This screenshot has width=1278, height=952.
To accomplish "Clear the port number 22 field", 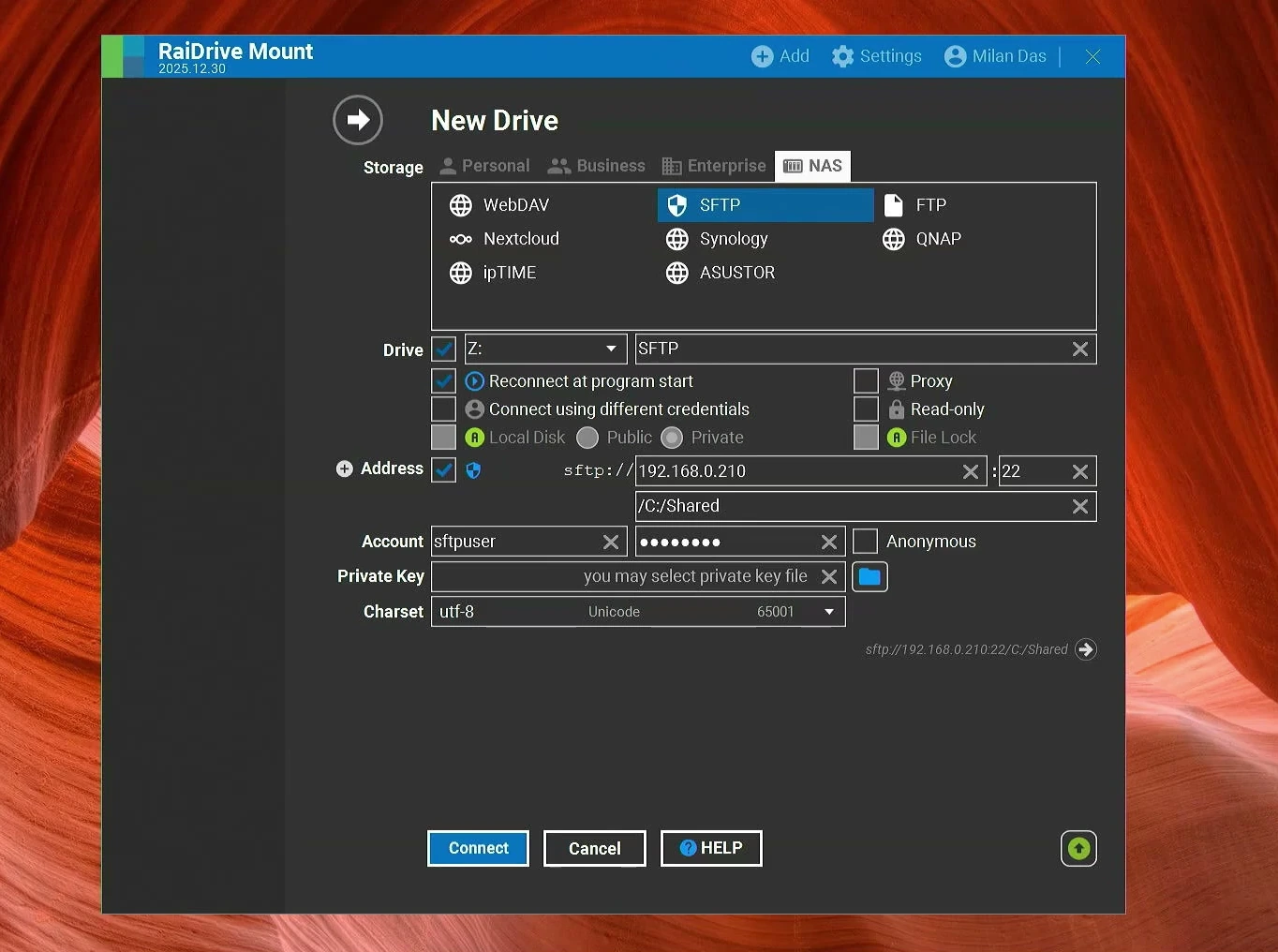I will [x=1080, y=471].
